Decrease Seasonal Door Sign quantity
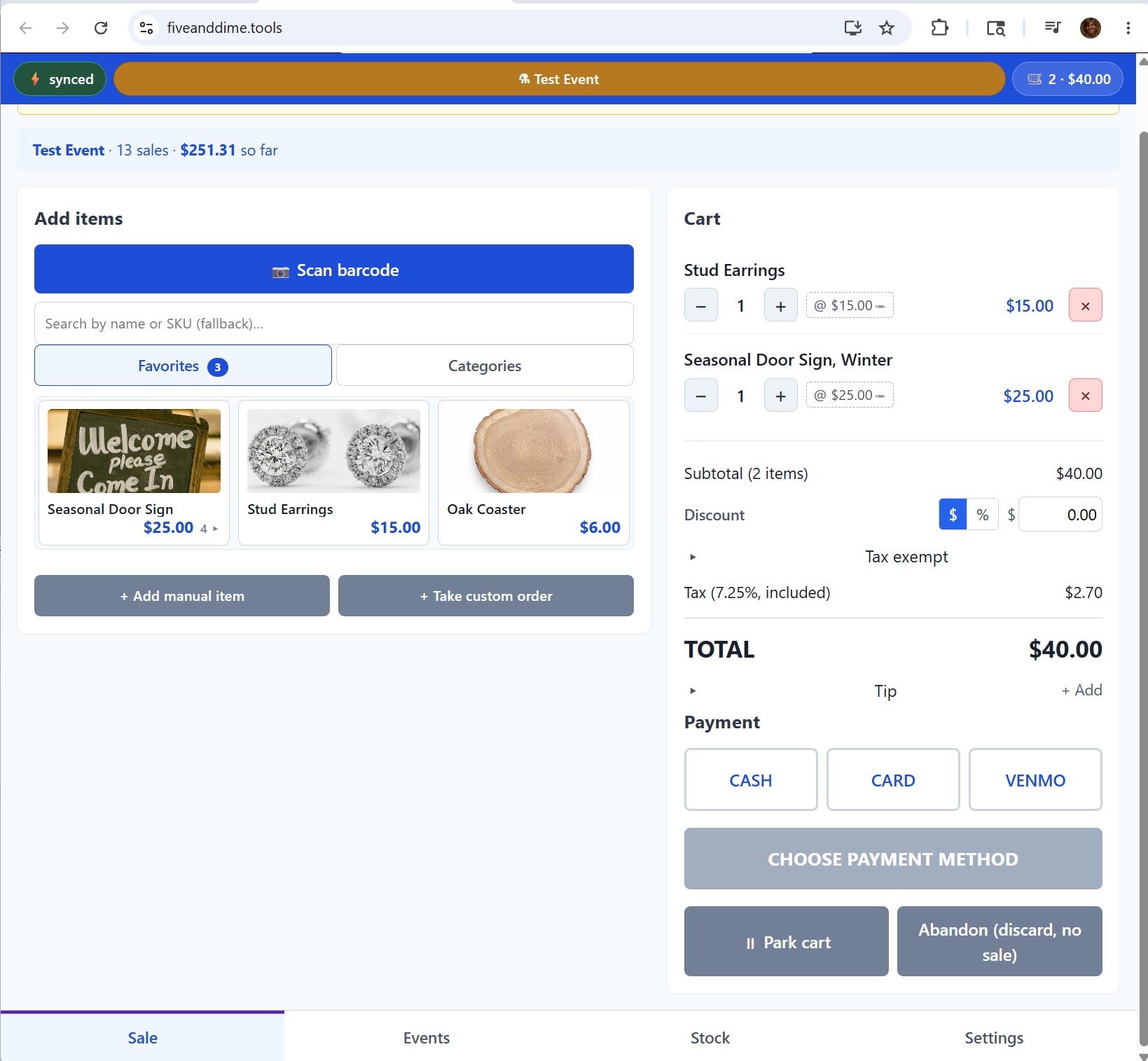The height and width of the screenshot is (1061, 1148). point(700,396)
